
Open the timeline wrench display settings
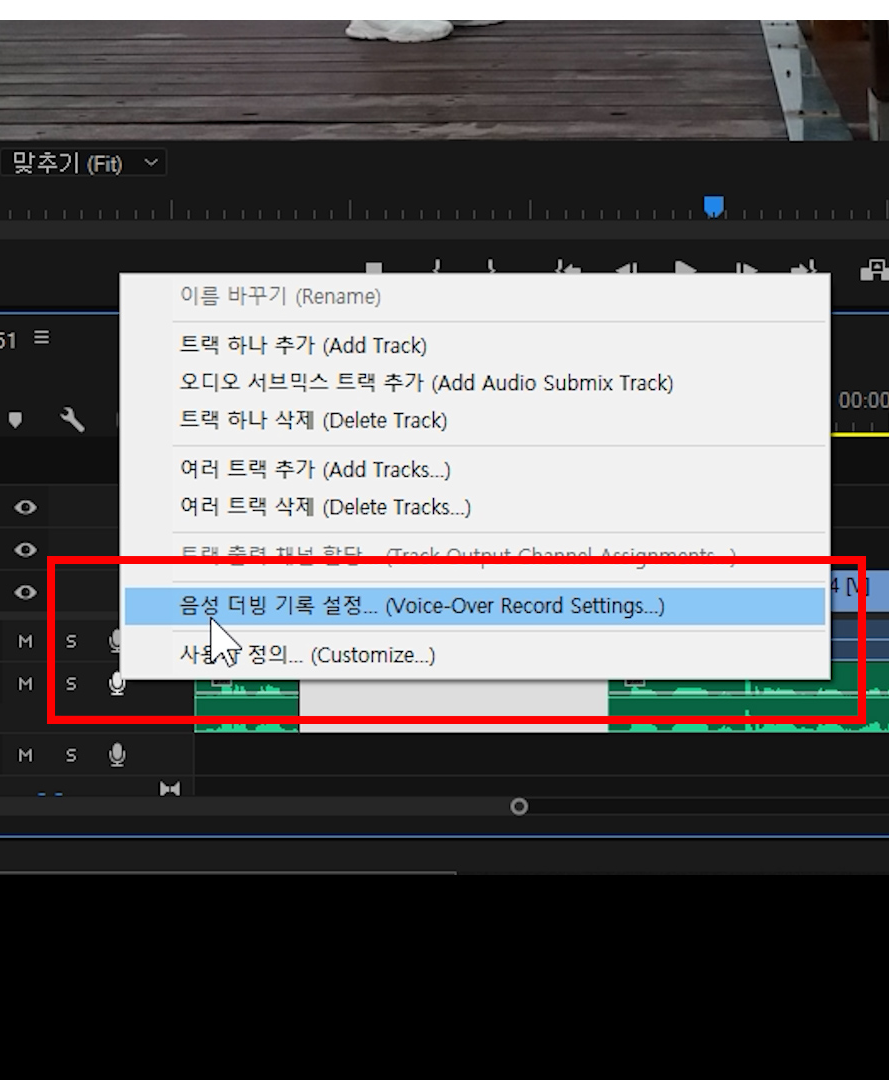[x=72, y=419]
